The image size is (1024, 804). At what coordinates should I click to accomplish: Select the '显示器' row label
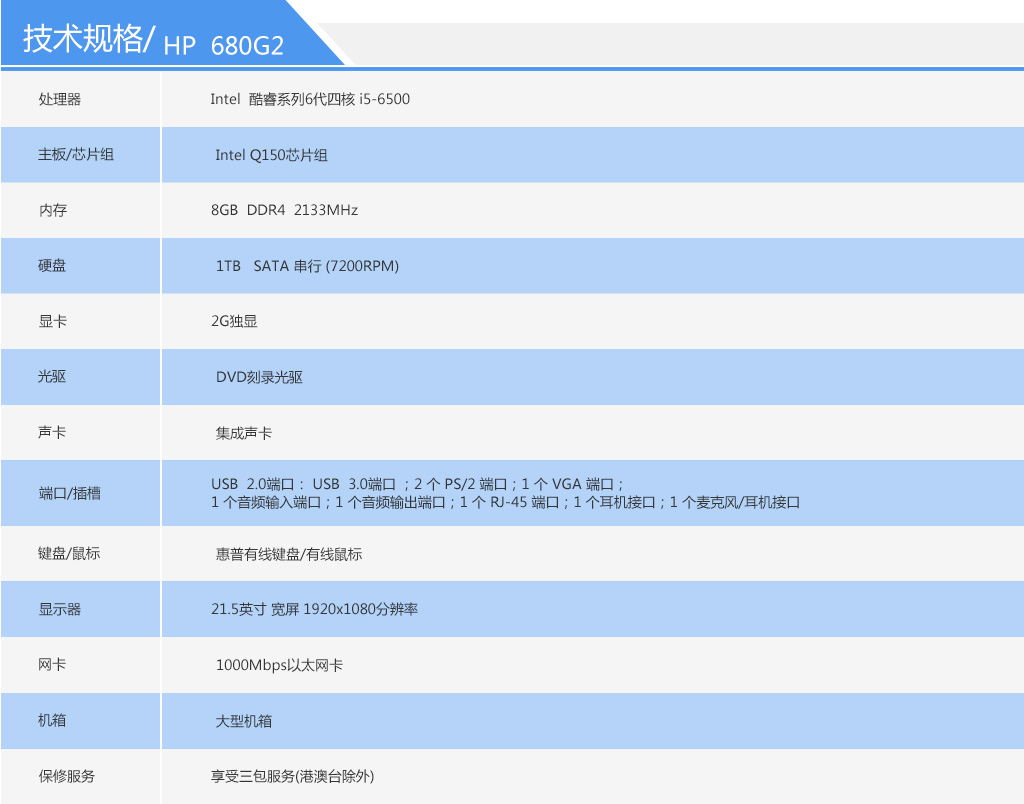pos(59,609)
